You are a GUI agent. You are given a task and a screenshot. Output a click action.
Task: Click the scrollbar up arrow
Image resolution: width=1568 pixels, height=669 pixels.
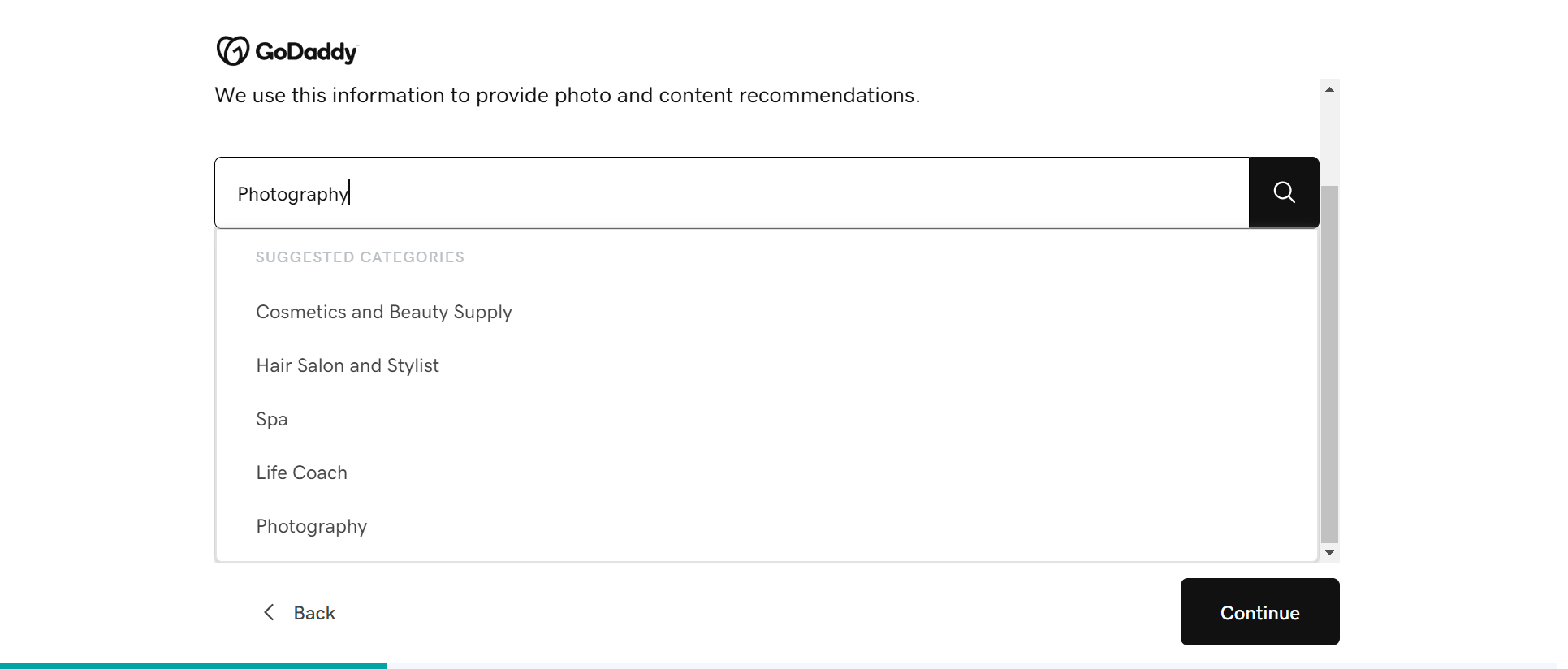pyautogui.click(x=1329, y=88)
